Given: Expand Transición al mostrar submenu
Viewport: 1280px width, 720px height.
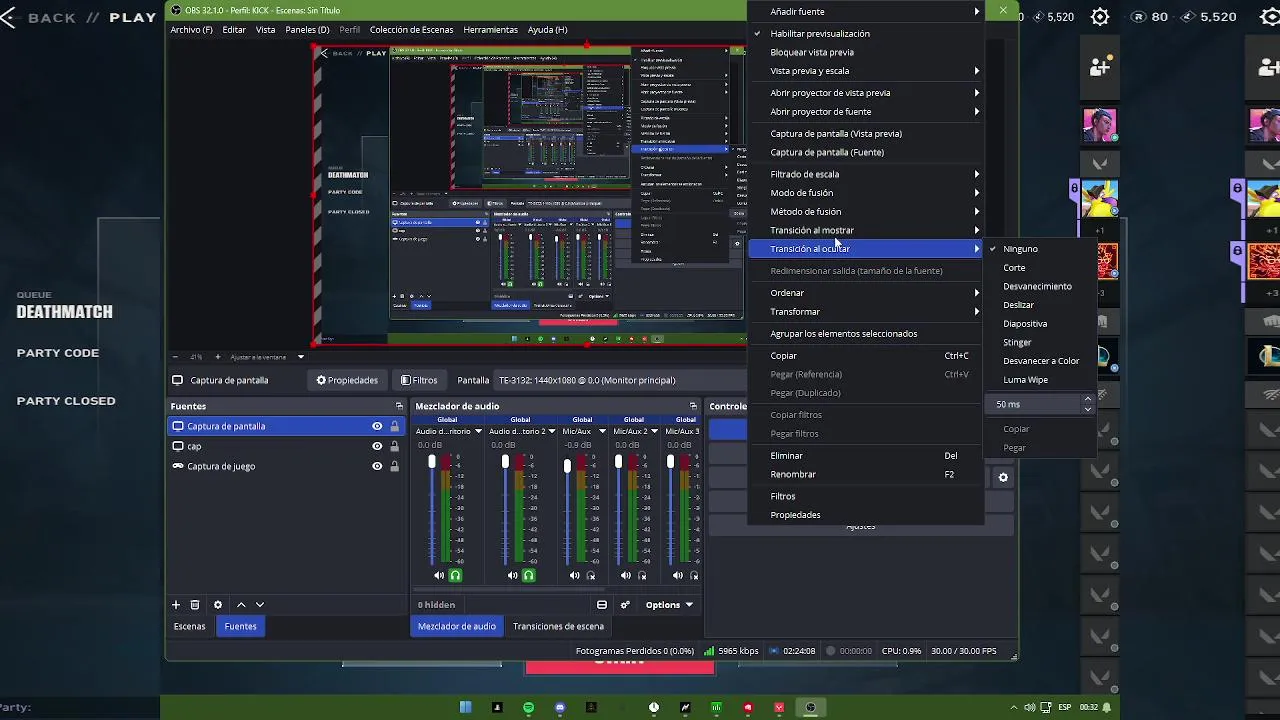Looking at the screenshot, I should pos(866,230).
